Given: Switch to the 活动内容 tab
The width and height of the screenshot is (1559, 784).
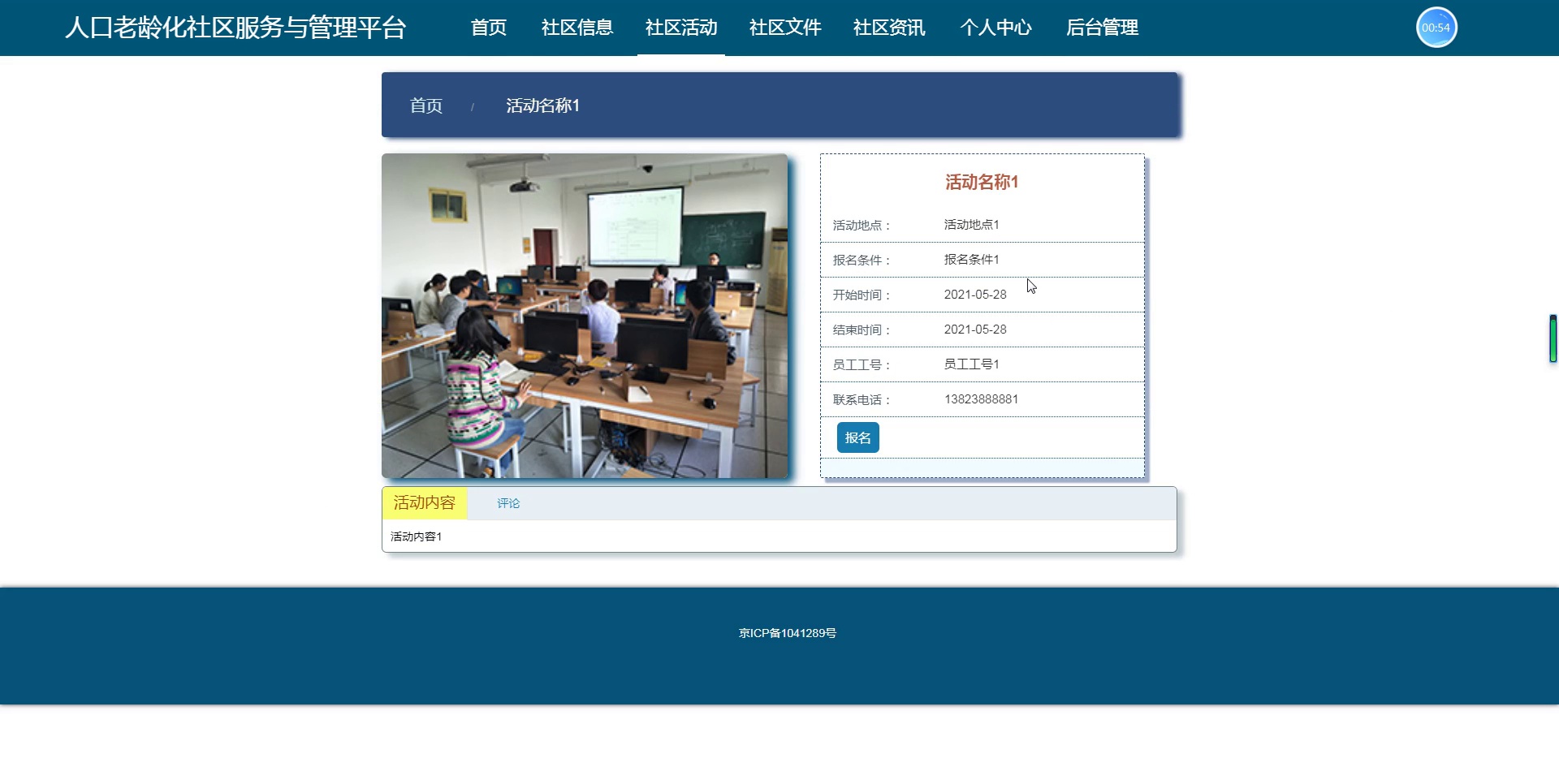Looking at the screenshot, I should [x=425, y=503].
